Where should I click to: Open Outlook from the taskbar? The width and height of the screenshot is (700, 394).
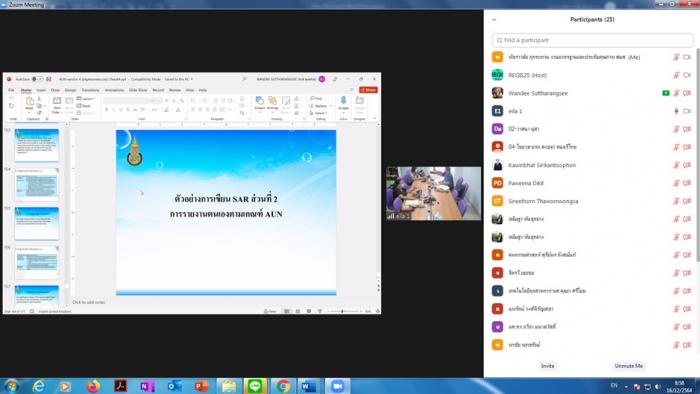174,386
